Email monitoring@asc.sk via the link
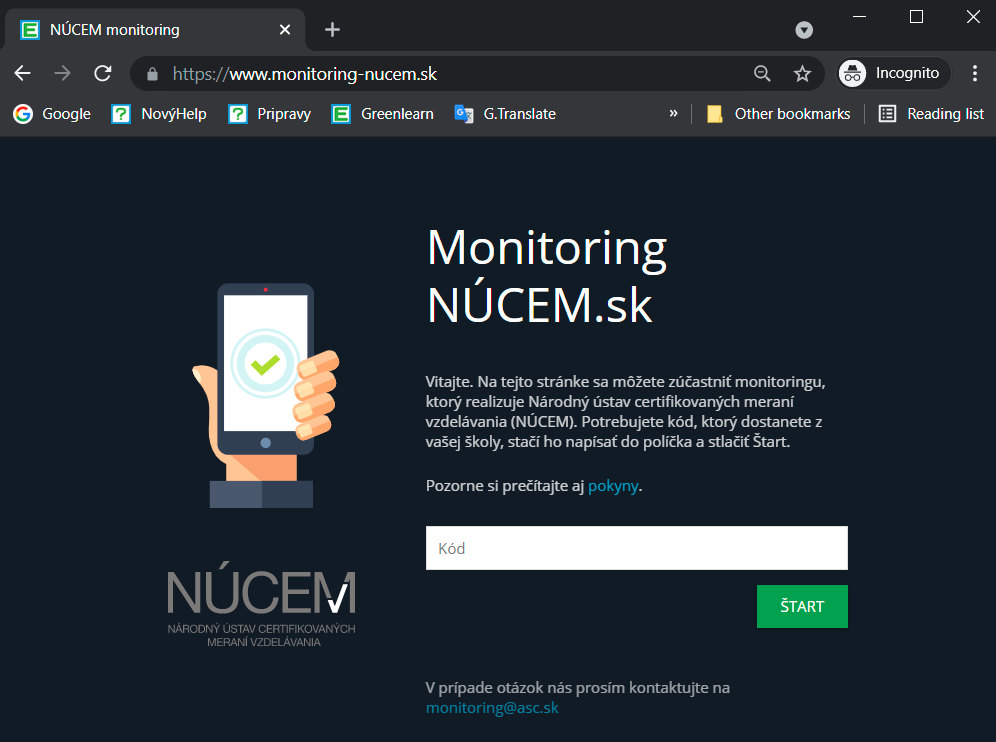Image resolution: width=996 pixels, height=742 pixels. (x=492, y=708)
